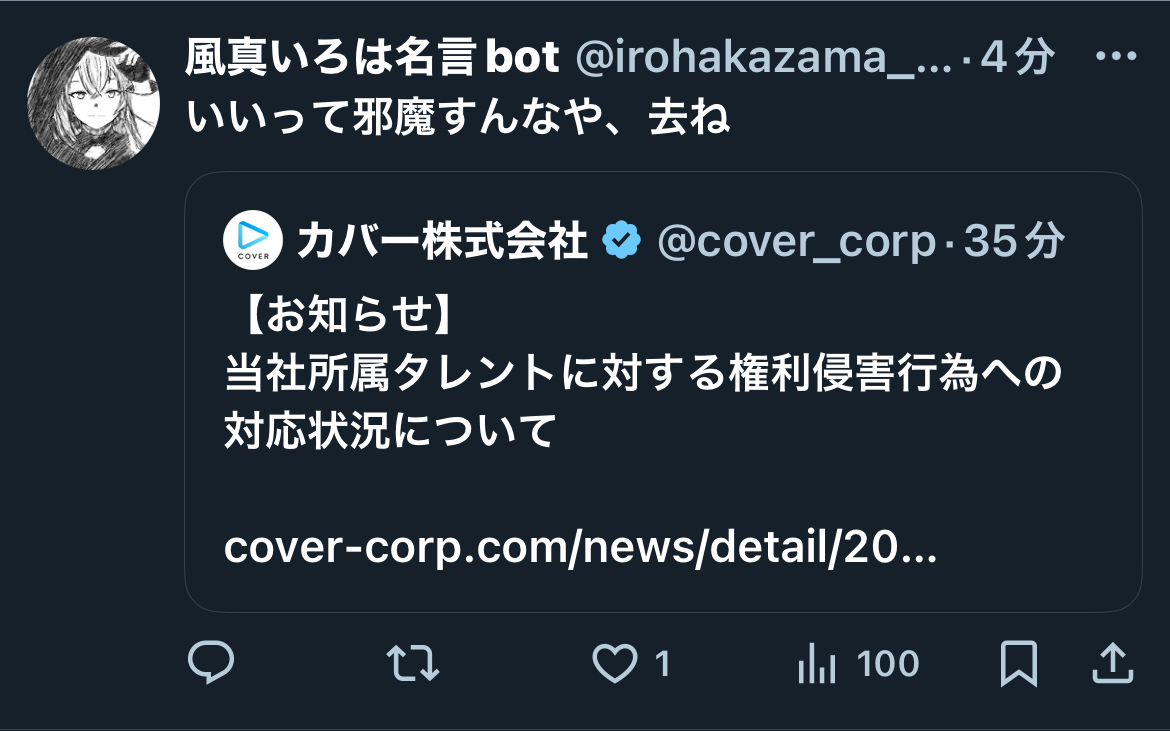Image resolution: width=1170 pixels, height=731 pixels.
Task: View tweet analytics bar chart icon
Action: point(816,663)
